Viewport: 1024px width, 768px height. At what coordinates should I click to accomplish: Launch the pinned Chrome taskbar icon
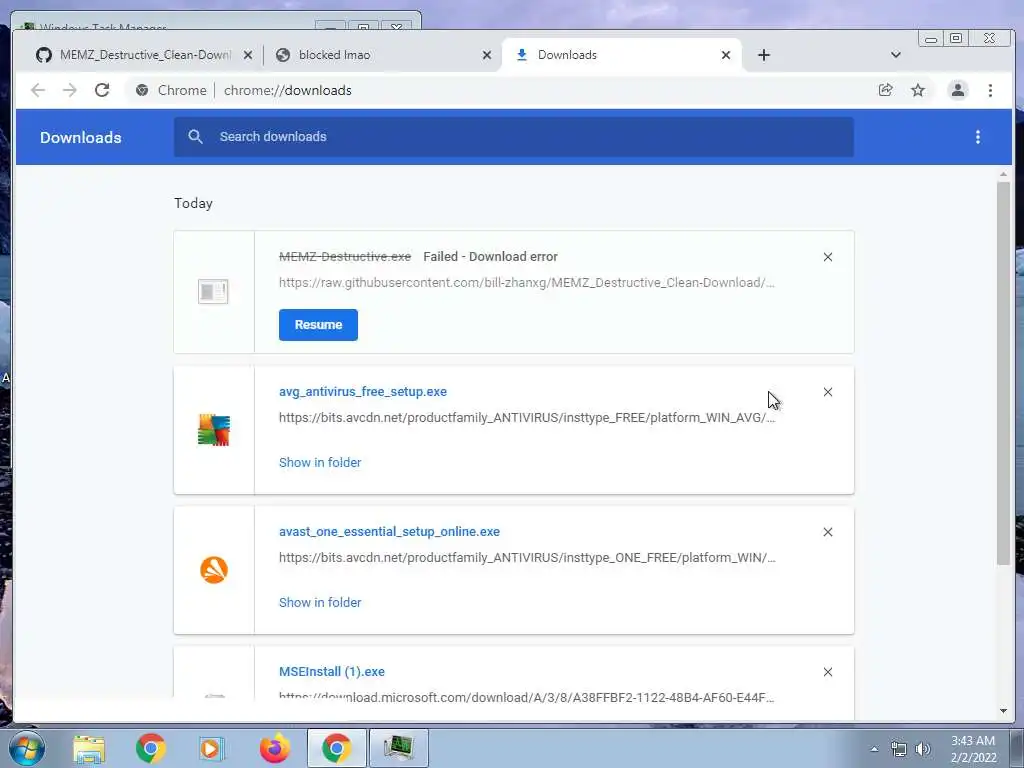tap(150, 748)
